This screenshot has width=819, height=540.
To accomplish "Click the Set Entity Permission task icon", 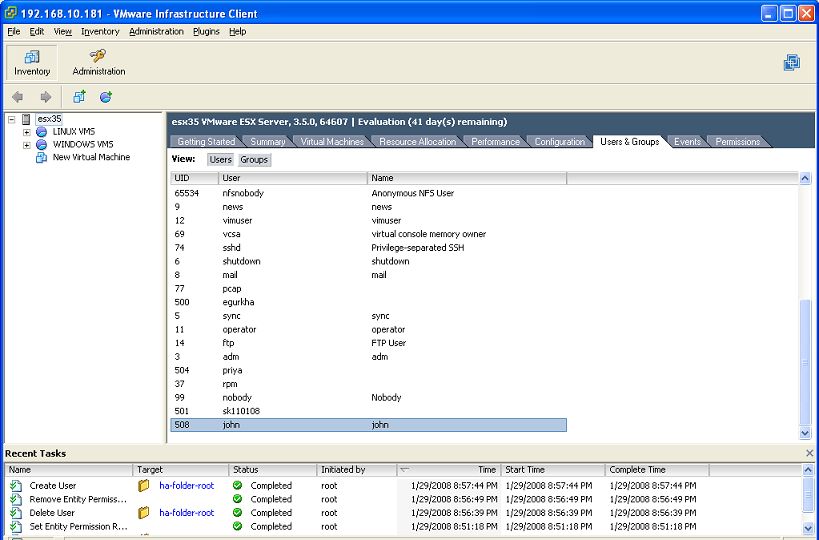I will coord(16,526).
